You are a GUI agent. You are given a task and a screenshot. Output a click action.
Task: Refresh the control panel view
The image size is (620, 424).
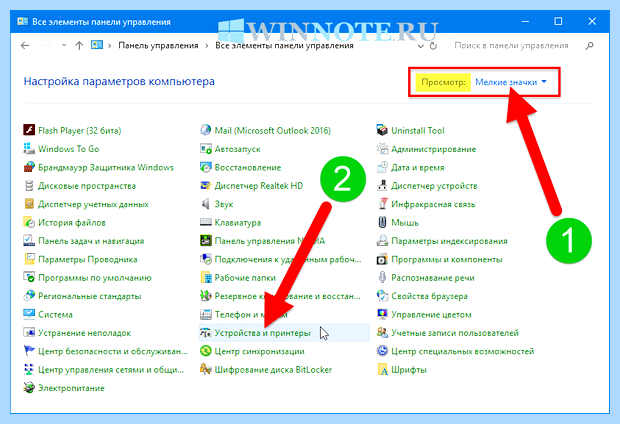(433, 46)
